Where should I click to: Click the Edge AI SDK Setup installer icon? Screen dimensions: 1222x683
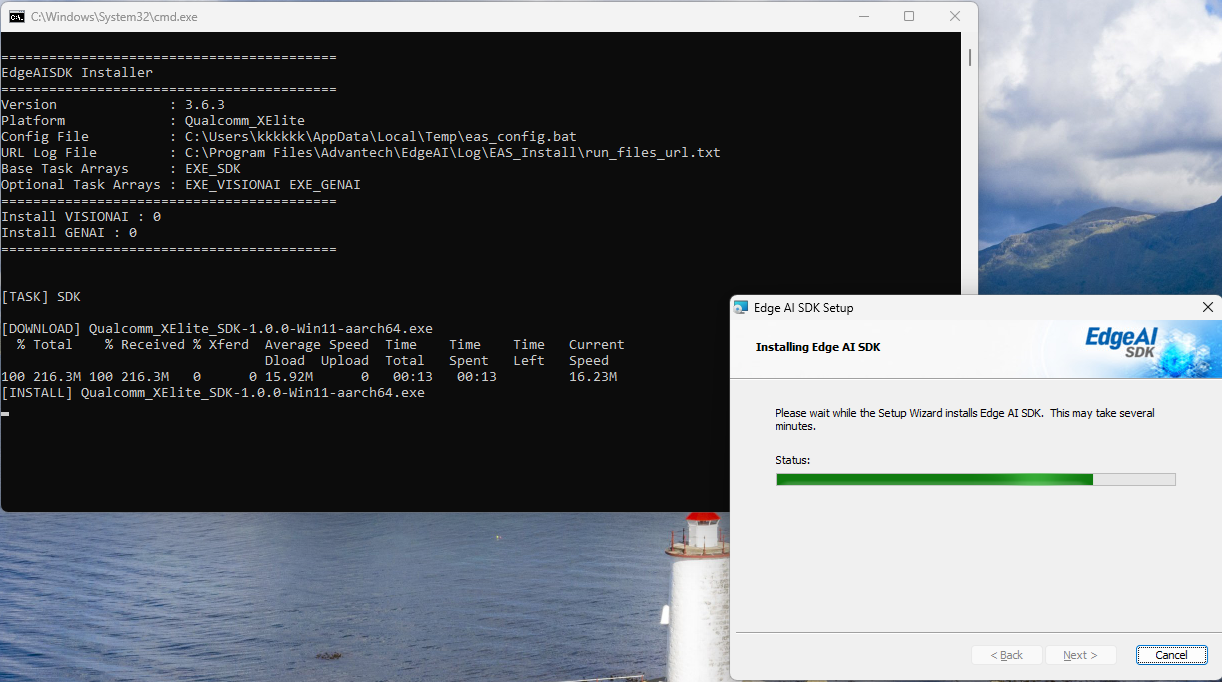741,307
